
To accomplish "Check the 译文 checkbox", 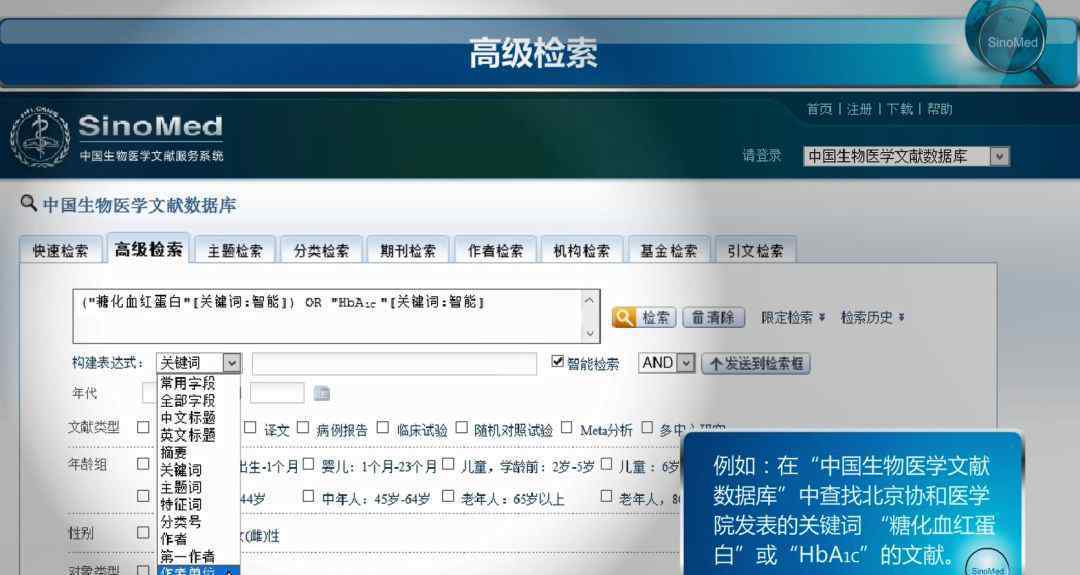I will click(251, 428).
